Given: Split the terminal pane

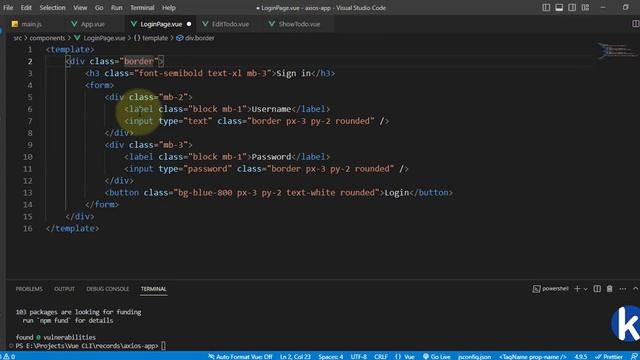Looking at the screenshot, I should (x=597, y=289).
